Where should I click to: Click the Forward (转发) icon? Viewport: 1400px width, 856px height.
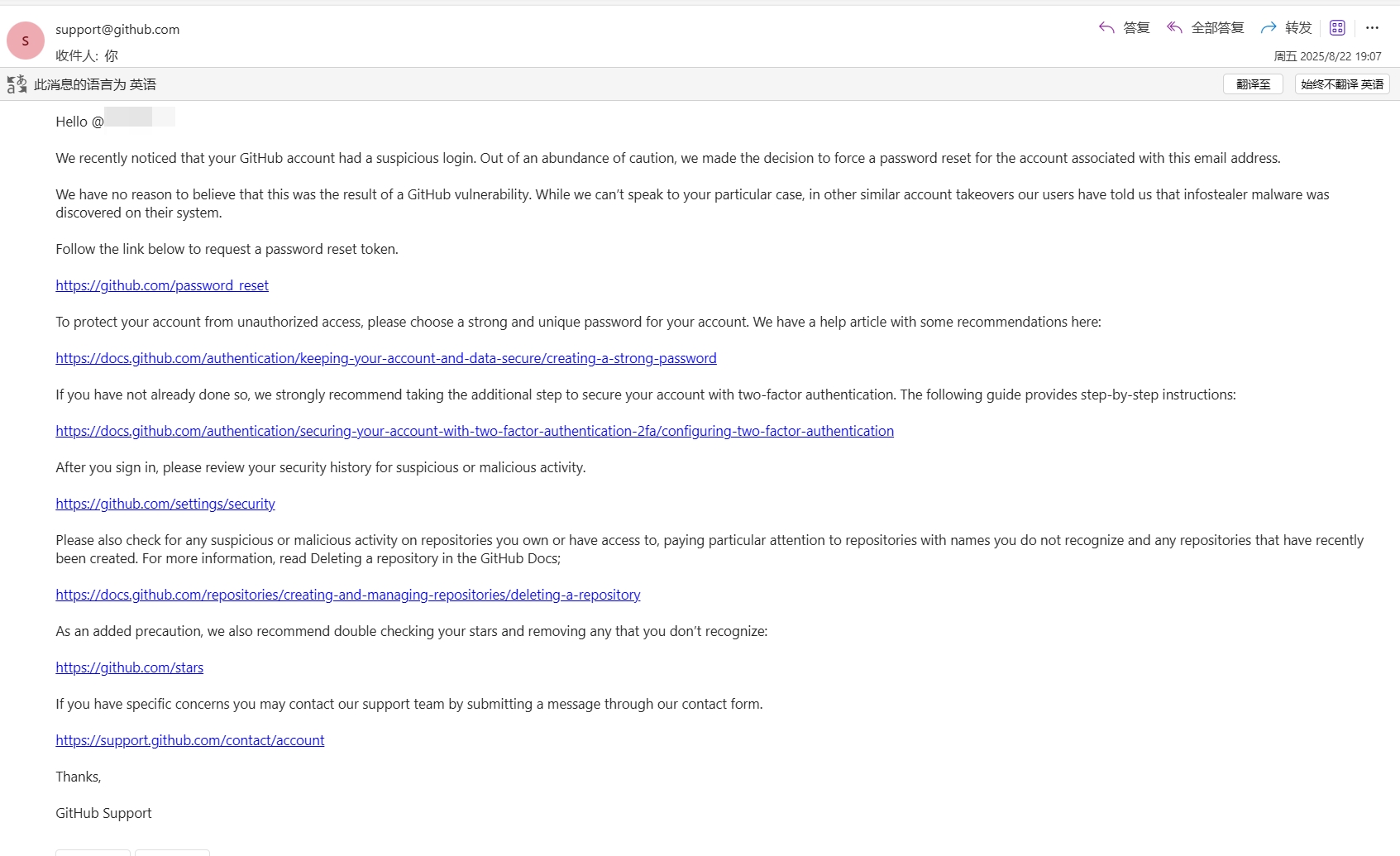[1268, 27]
